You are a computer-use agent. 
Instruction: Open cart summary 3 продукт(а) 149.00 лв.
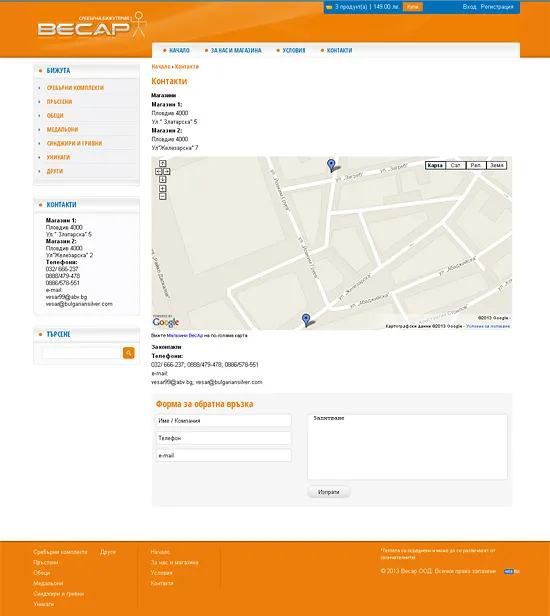[x=367, y=7]
